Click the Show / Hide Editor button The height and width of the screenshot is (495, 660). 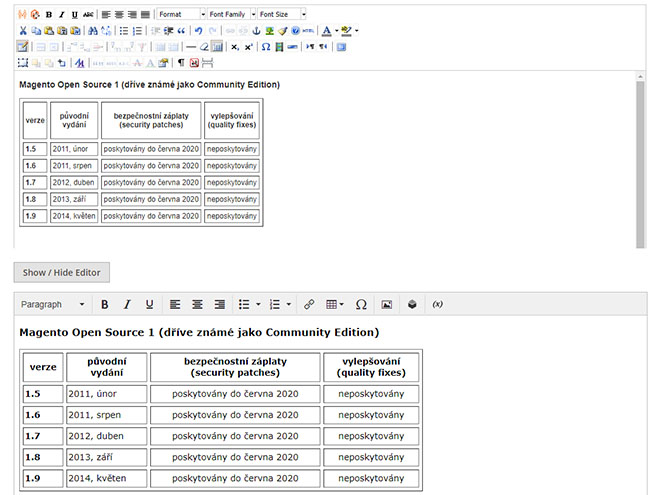62,273
